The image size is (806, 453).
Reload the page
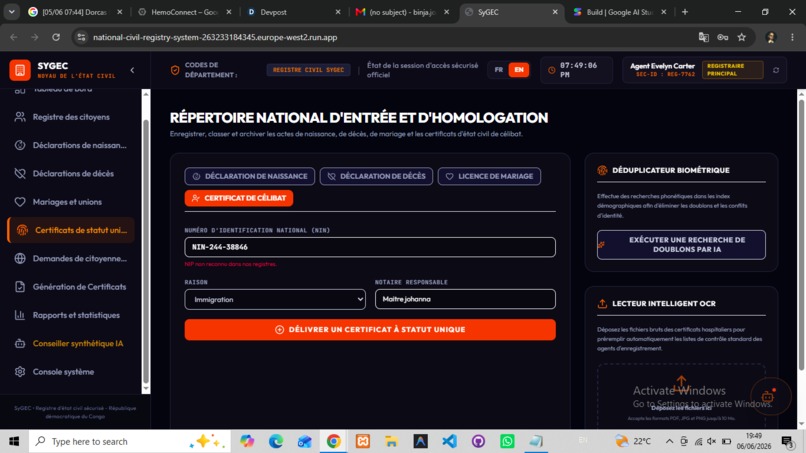click(56, 37)
